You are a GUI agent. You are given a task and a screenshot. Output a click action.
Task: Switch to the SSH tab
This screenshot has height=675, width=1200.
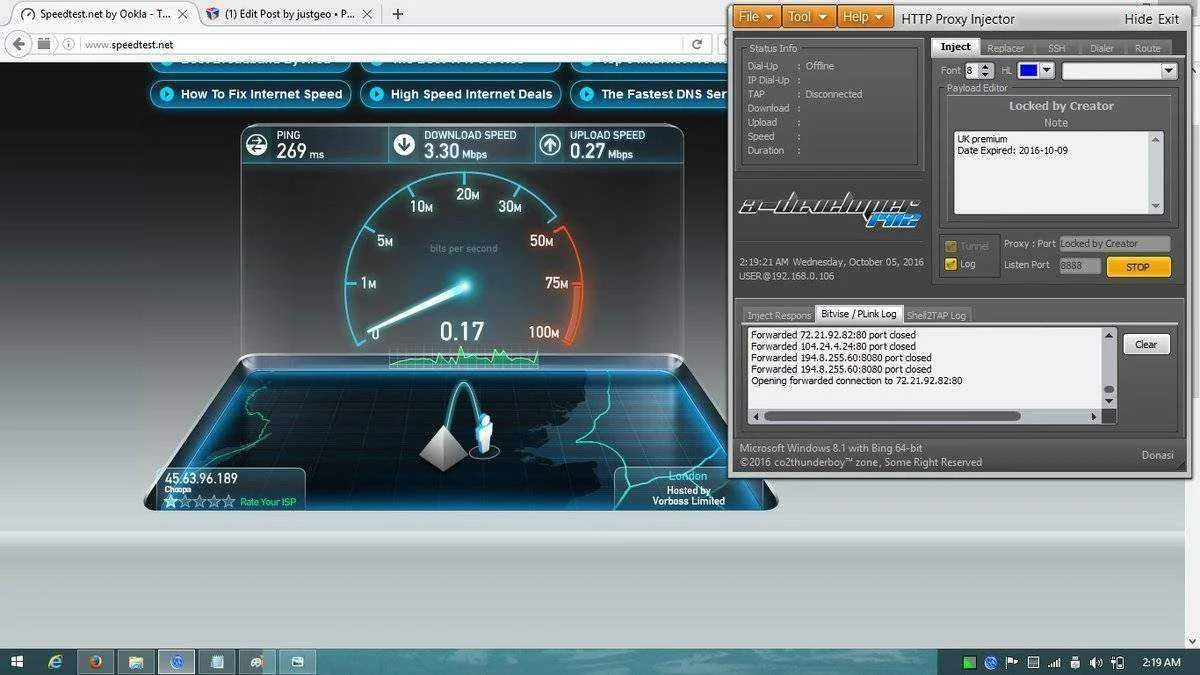pyautogui.click(x=1056, y=48)
